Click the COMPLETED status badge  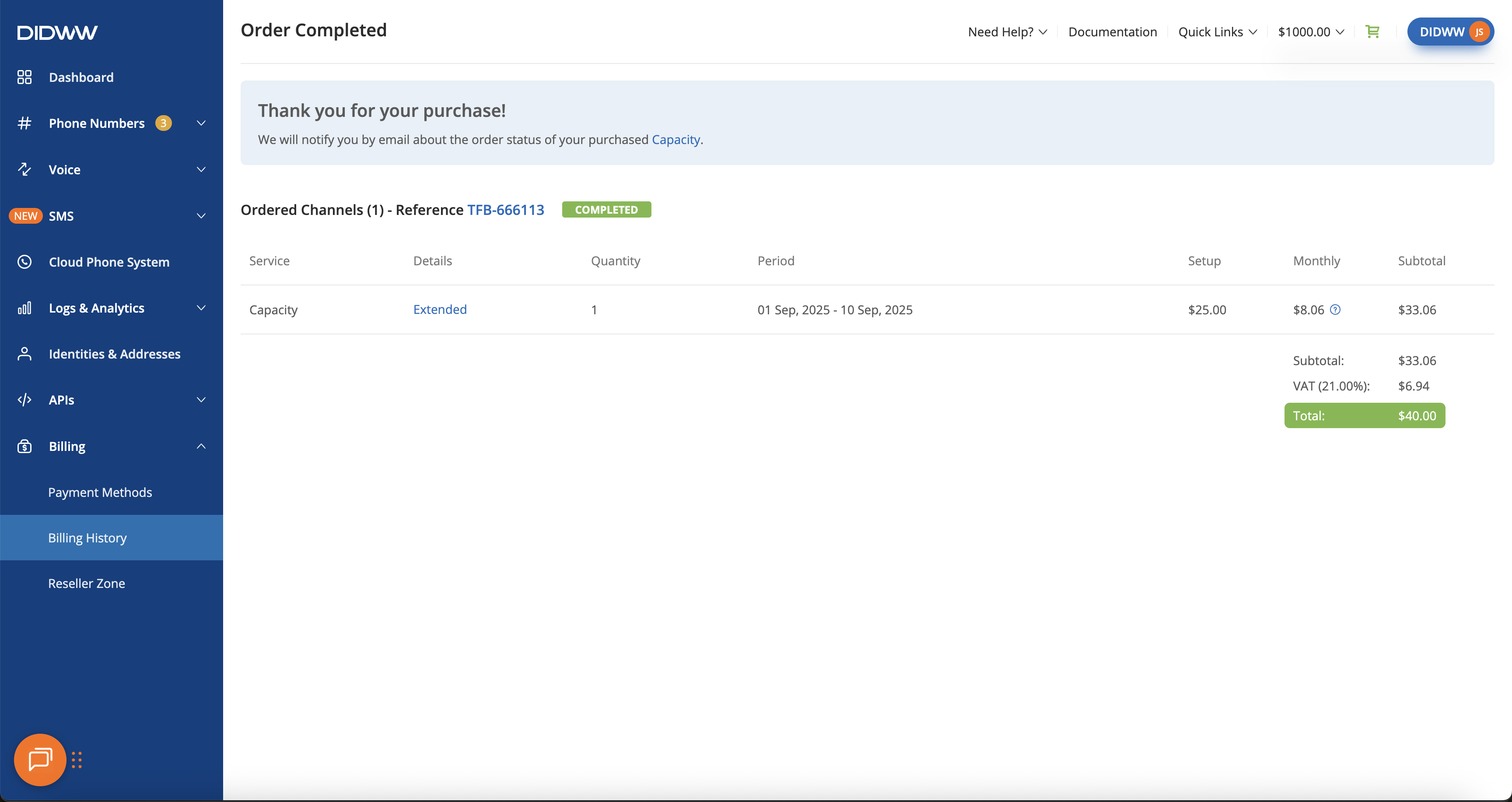coord(606,210)
